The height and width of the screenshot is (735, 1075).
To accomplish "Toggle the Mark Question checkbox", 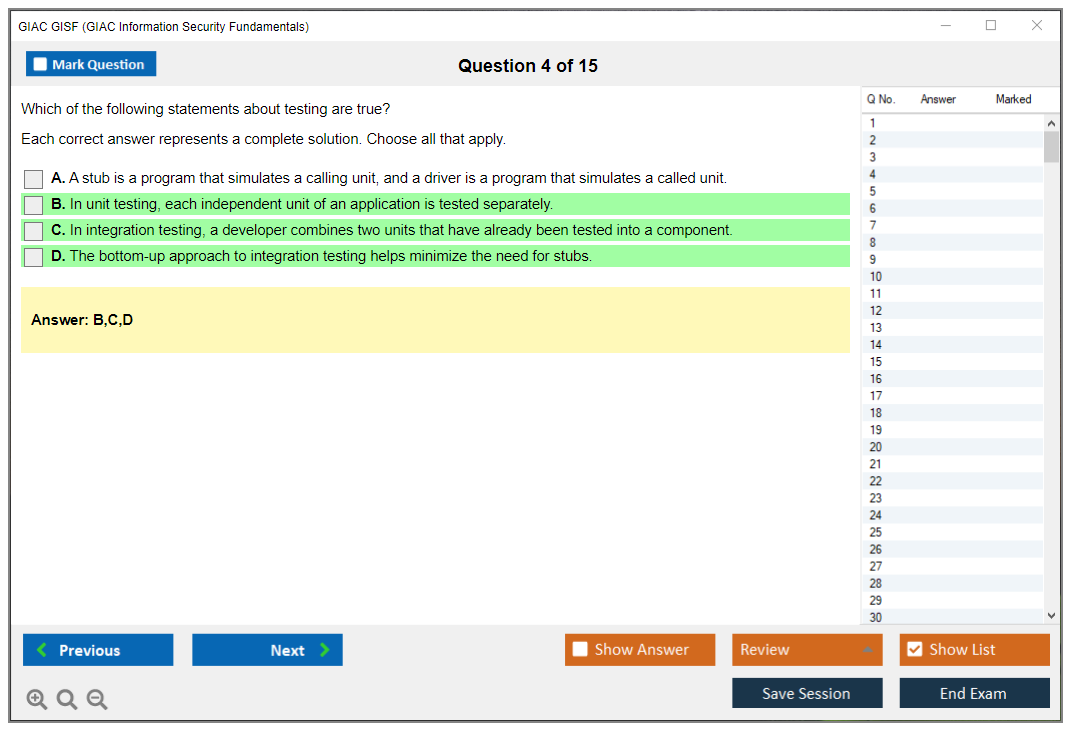I will click(40, 63).
